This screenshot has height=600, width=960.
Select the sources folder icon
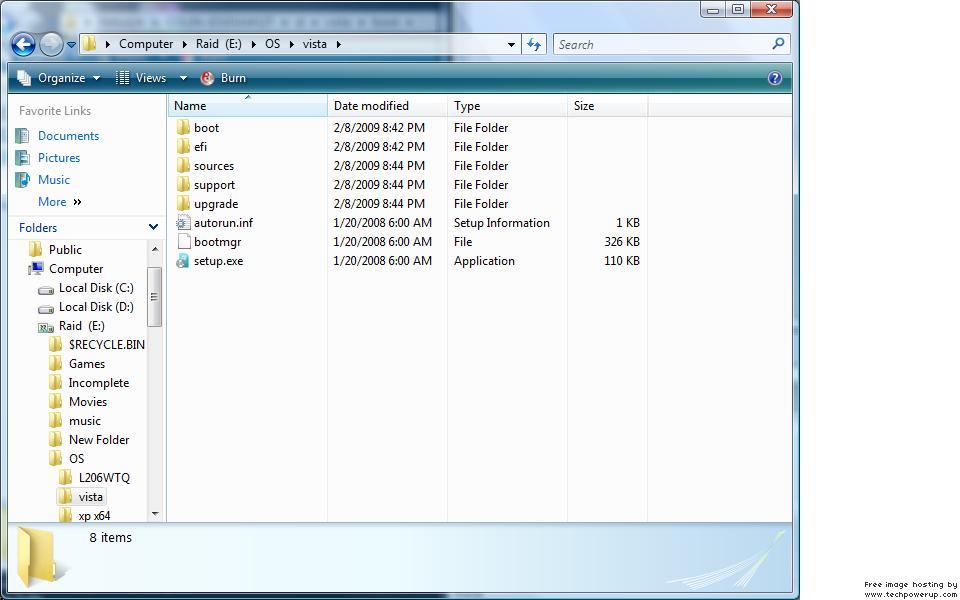[184, 165]
